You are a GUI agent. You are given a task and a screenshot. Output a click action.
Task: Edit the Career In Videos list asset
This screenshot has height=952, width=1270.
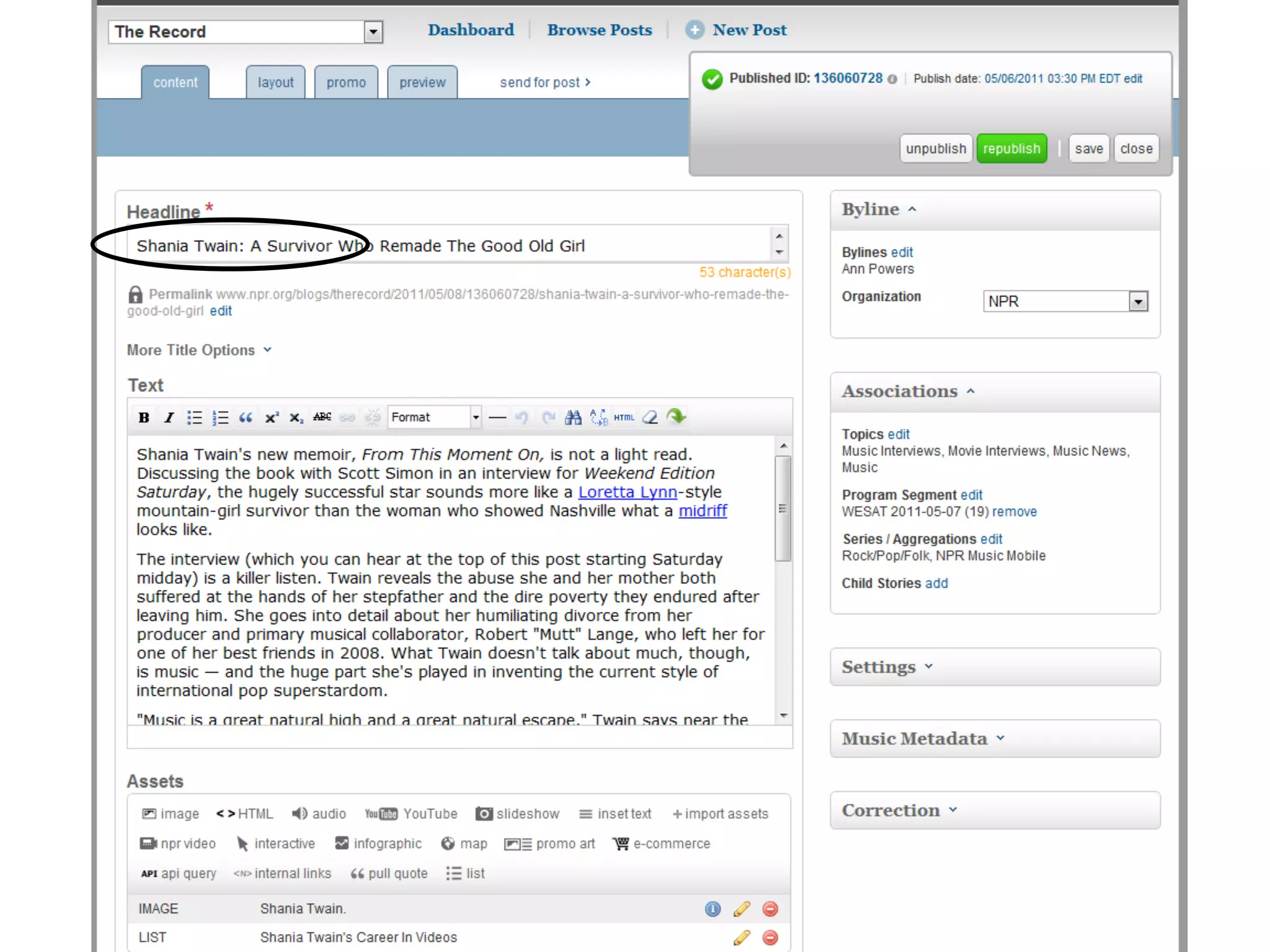742,937
